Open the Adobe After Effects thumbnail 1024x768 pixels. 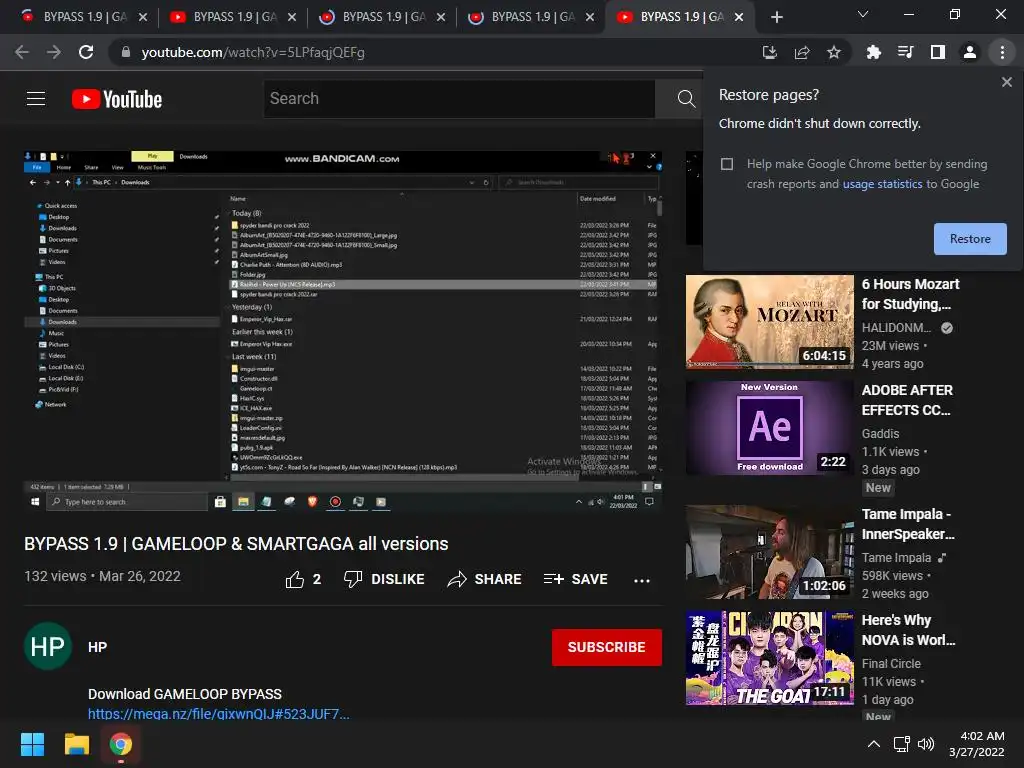[769, 428]
